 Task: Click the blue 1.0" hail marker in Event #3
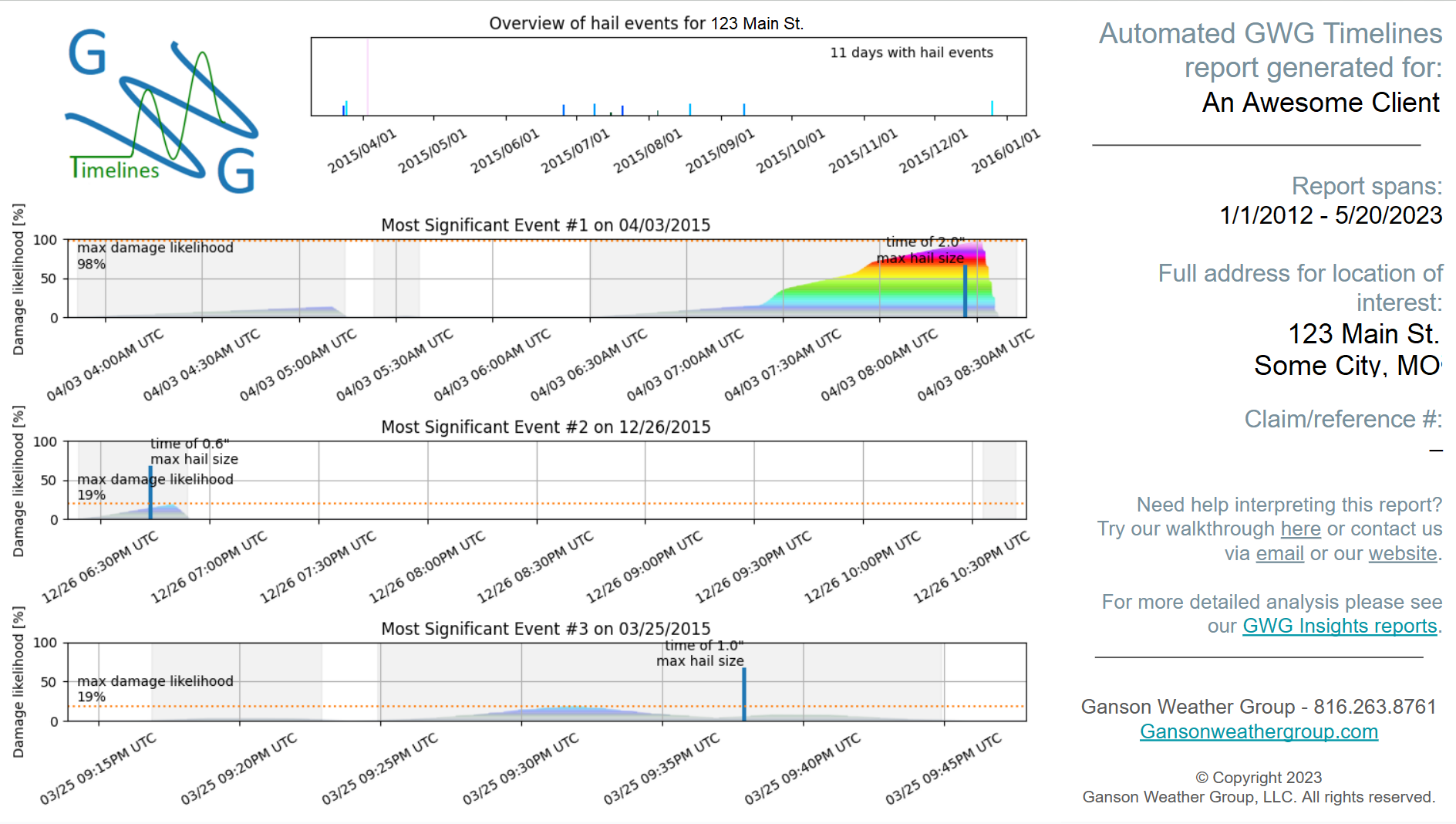(x=744, y=694)
